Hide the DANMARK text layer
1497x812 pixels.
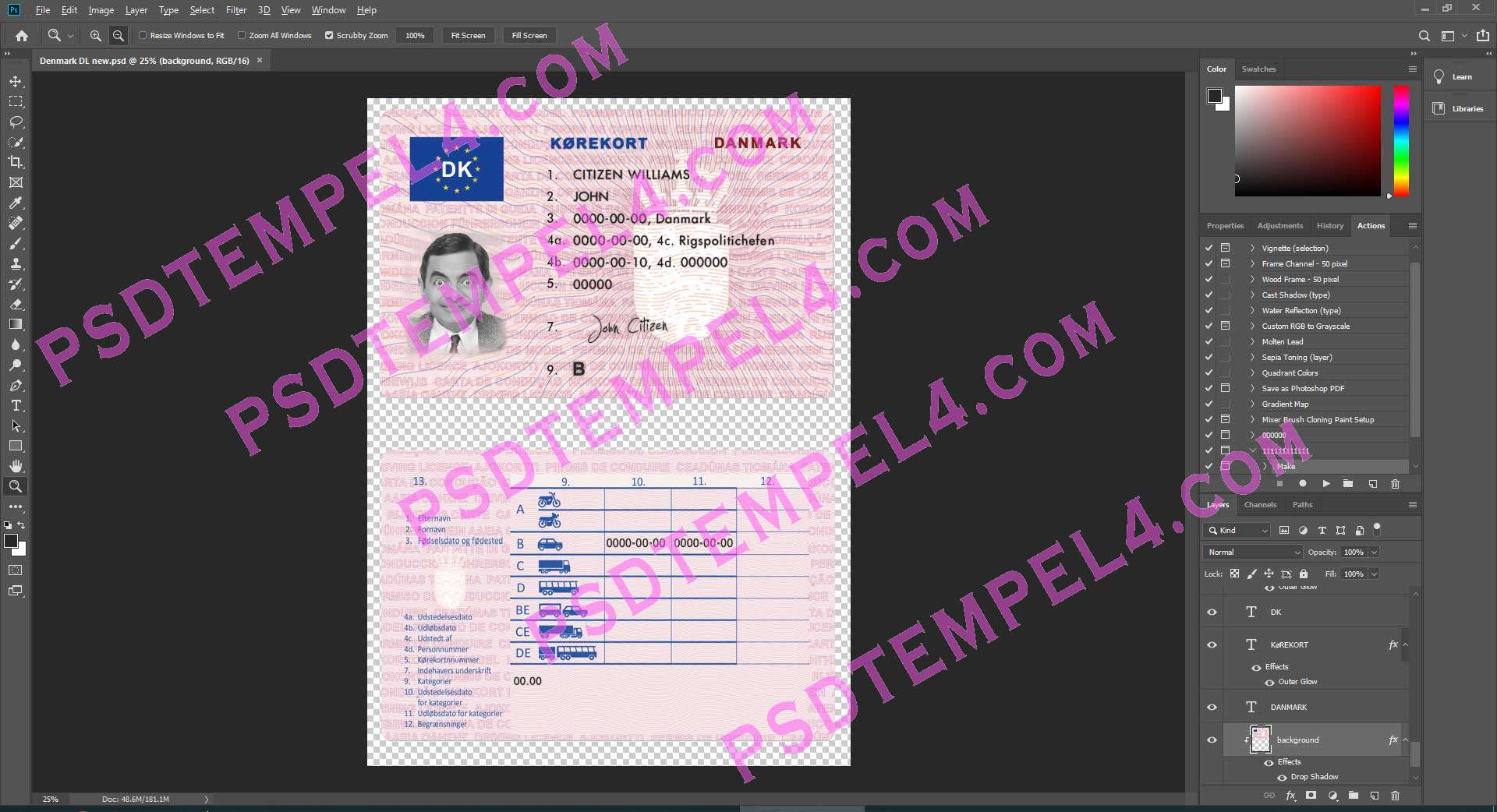1212,708
